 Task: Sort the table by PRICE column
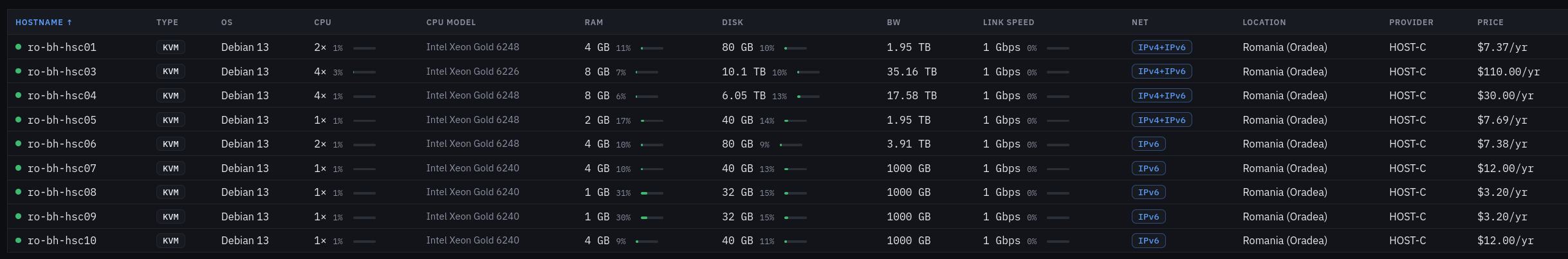(1490, 22)
